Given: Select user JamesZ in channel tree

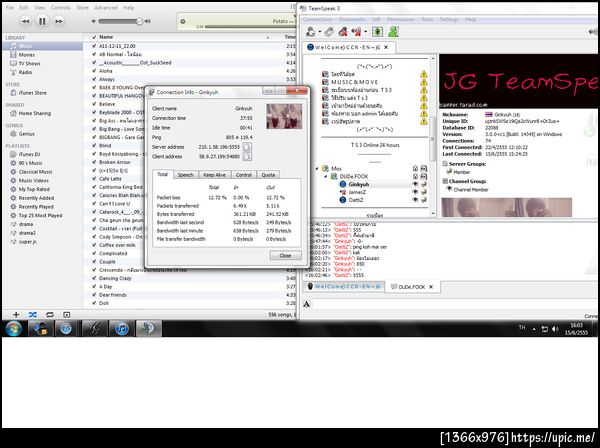Looking at the screenshot, I should 357,192.
